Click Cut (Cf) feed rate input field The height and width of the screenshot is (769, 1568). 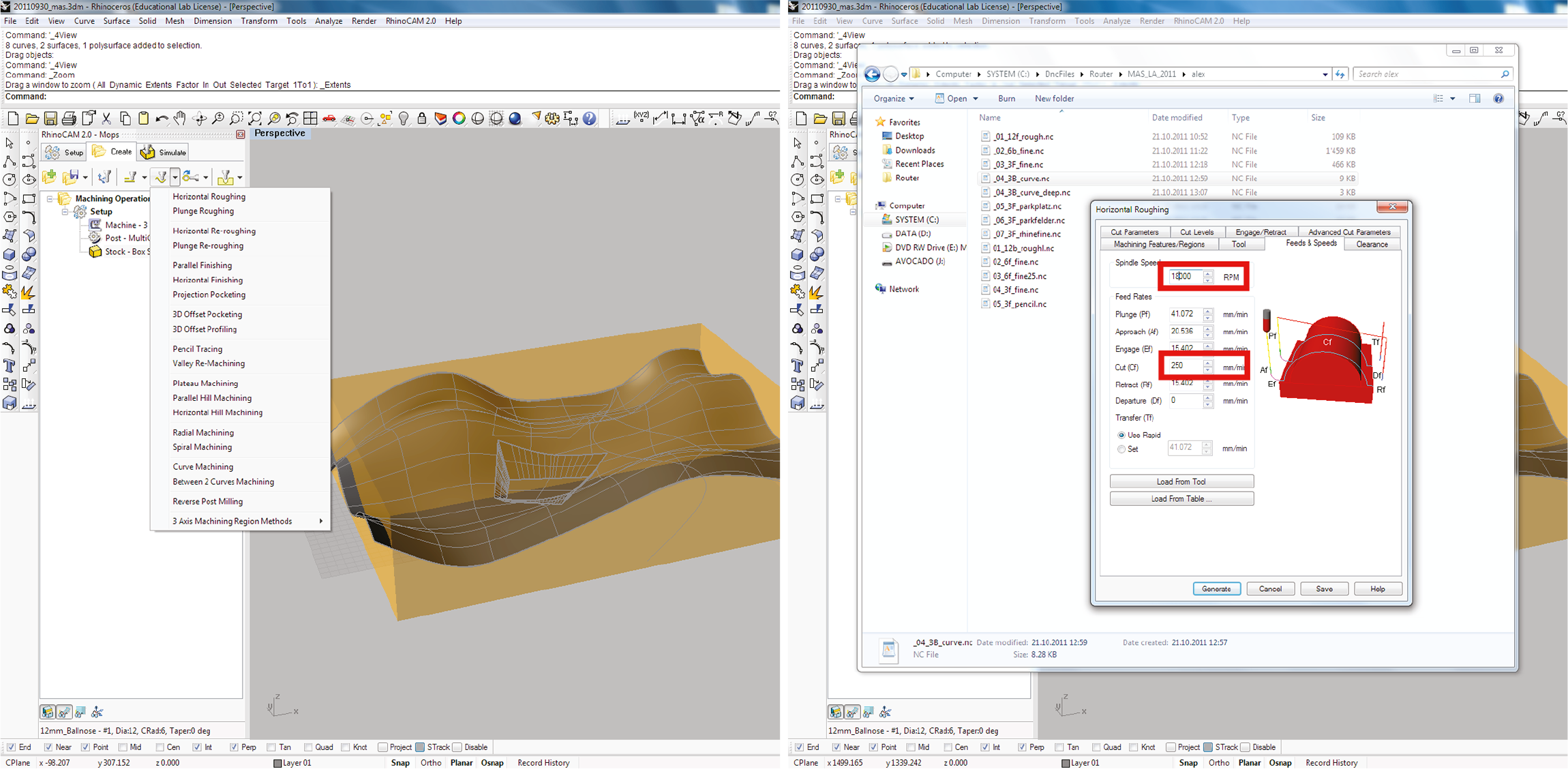[x=1184, y=366]
